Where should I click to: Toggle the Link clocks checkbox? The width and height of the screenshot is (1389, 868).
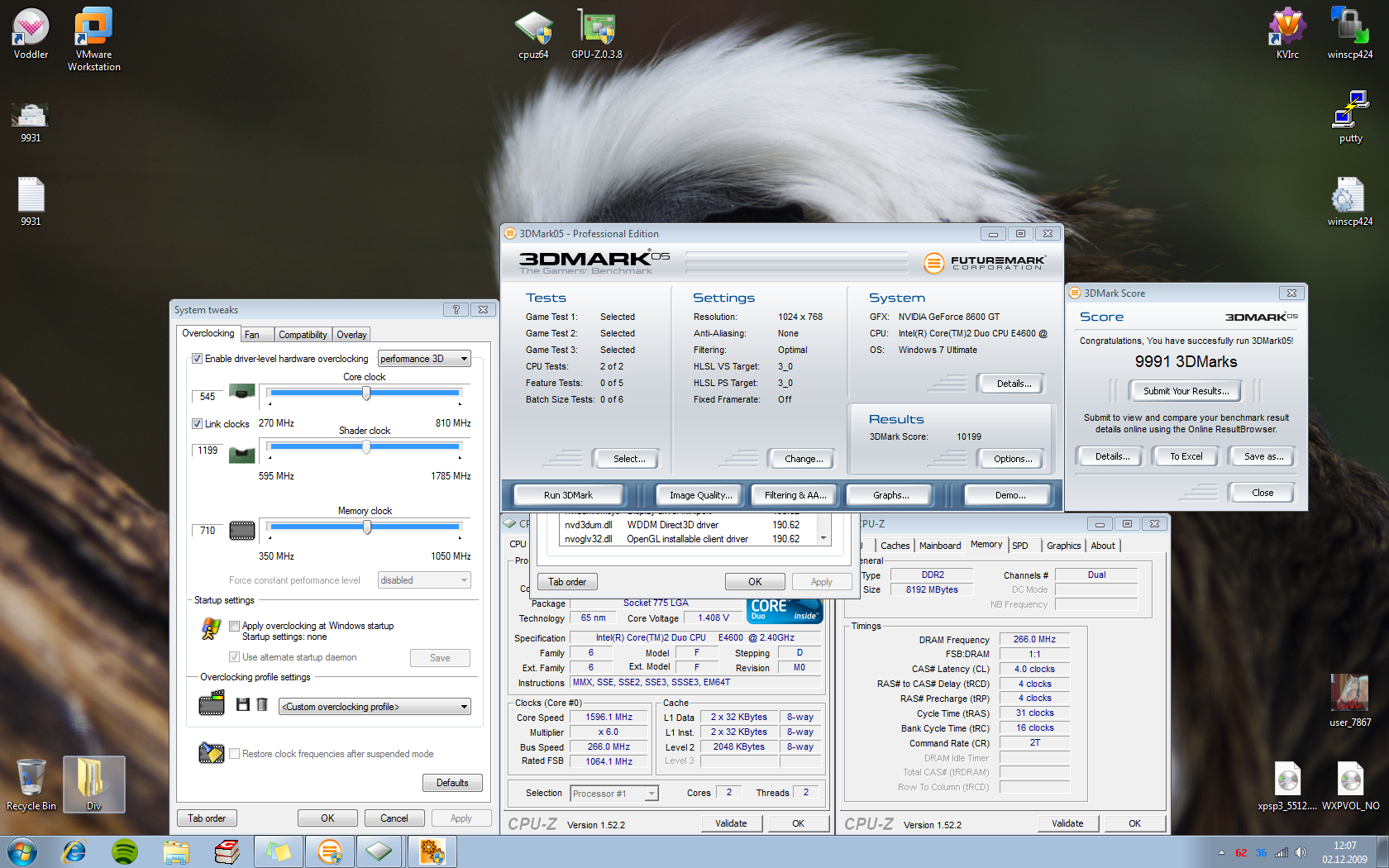tap(197, 424)
